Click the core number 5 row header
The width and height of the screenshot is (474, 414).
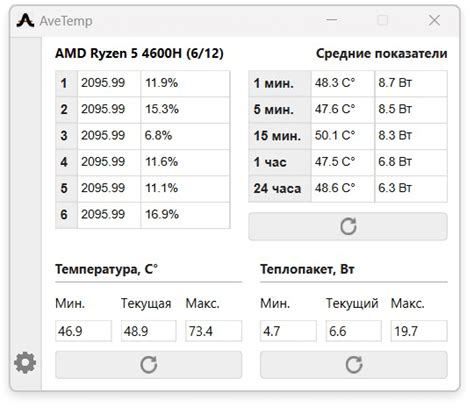click(66, 189)
